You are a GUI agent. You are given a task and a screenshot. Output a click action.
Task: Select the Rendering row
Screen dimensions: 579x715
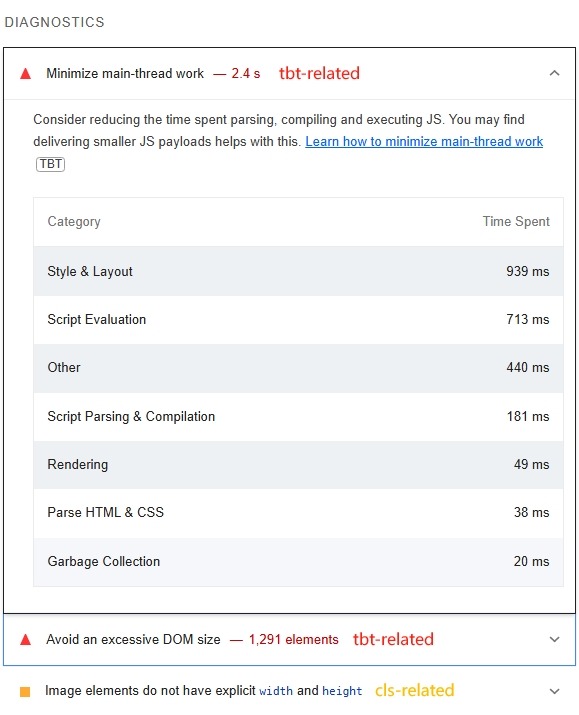(298, 465)
